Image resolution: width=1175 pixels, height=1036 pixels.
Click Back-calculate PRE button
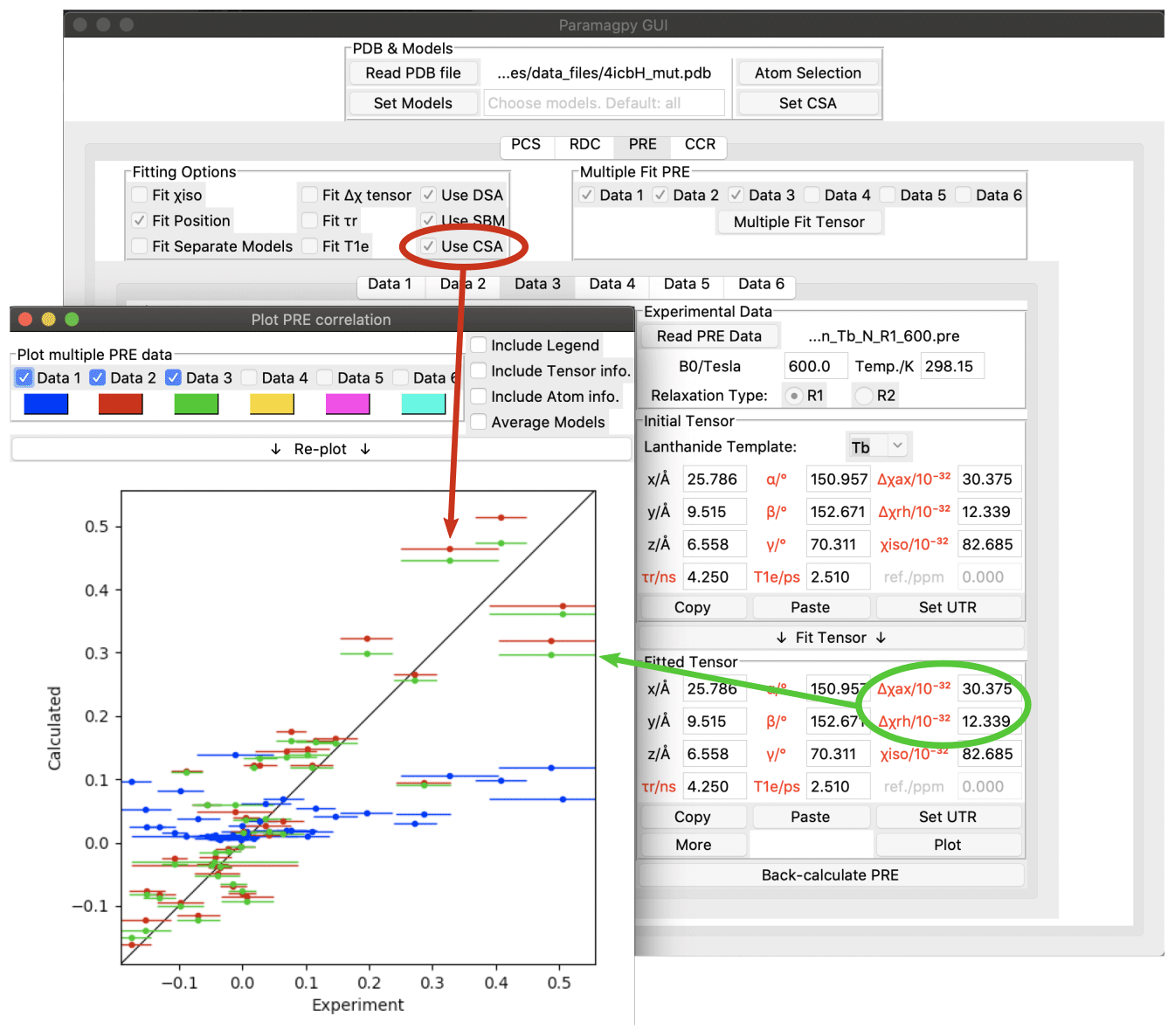[830, 875]
